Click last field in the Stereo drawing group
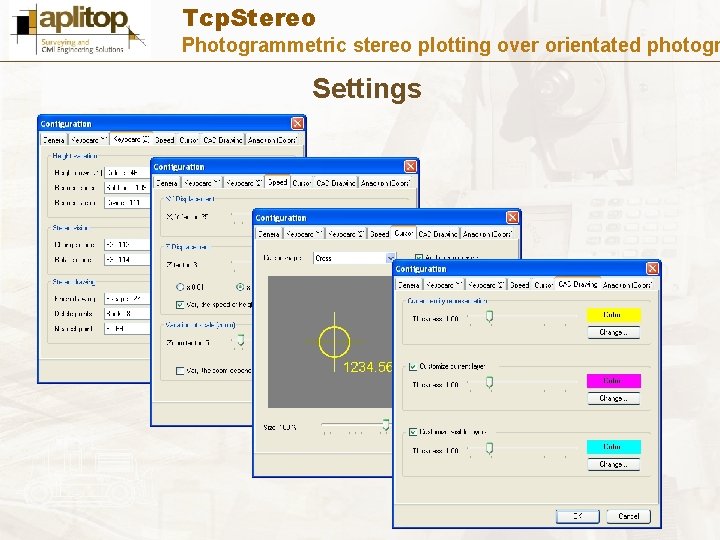Image resolution: width=720 pixels, height=540 pixels. (127, 328)
